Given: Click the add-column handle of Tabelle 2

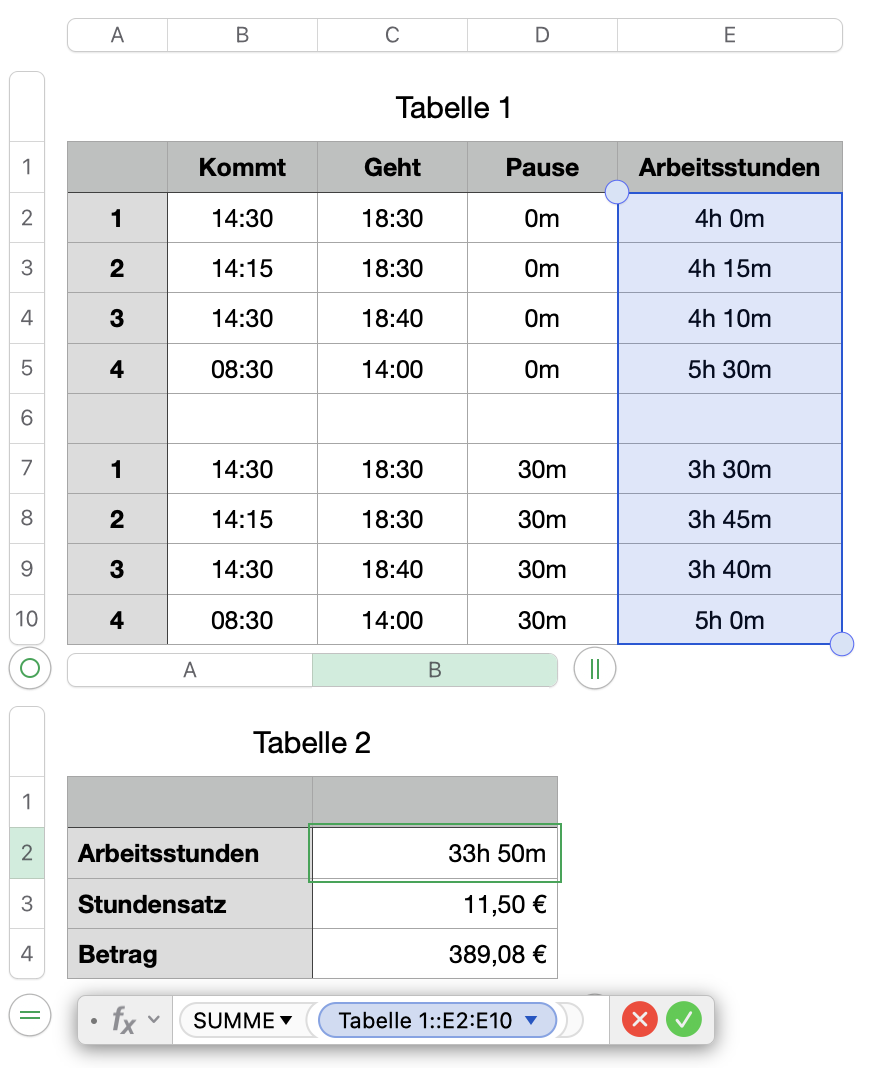Looking at the screenshot, I should click(x=595, y=668).
